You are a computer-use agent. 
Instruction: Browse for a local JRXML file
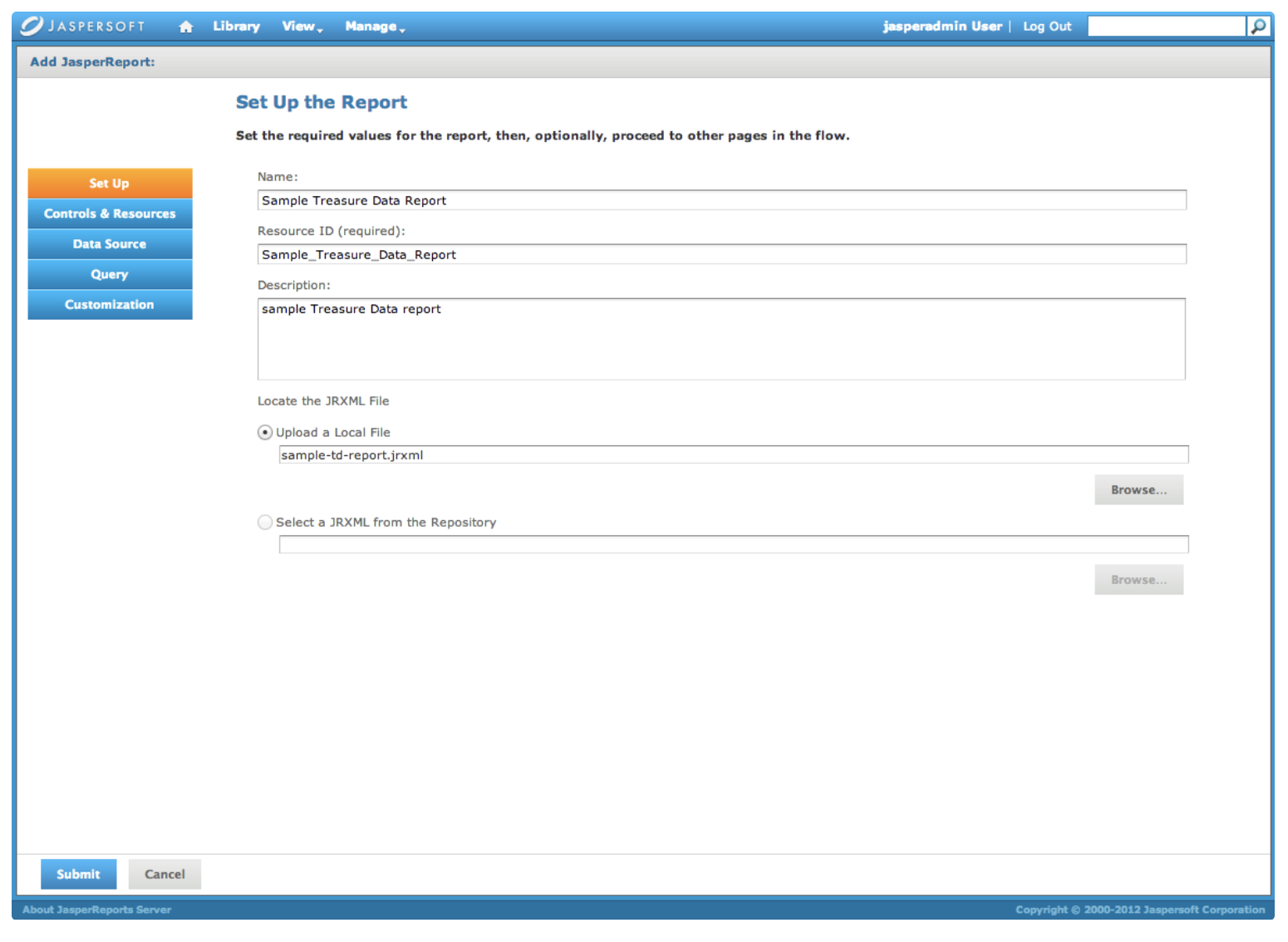[x=1138, y=490]
